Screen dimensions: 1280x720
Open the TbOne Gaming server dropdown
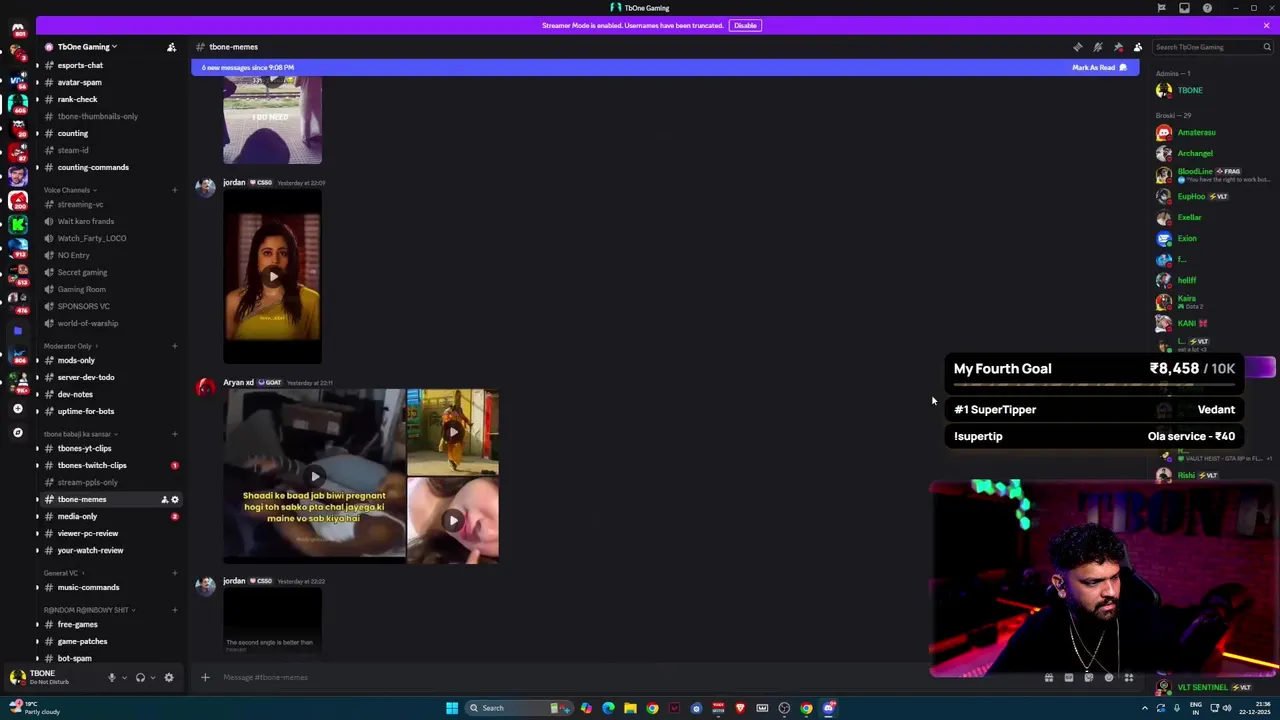tap(87, 47)
